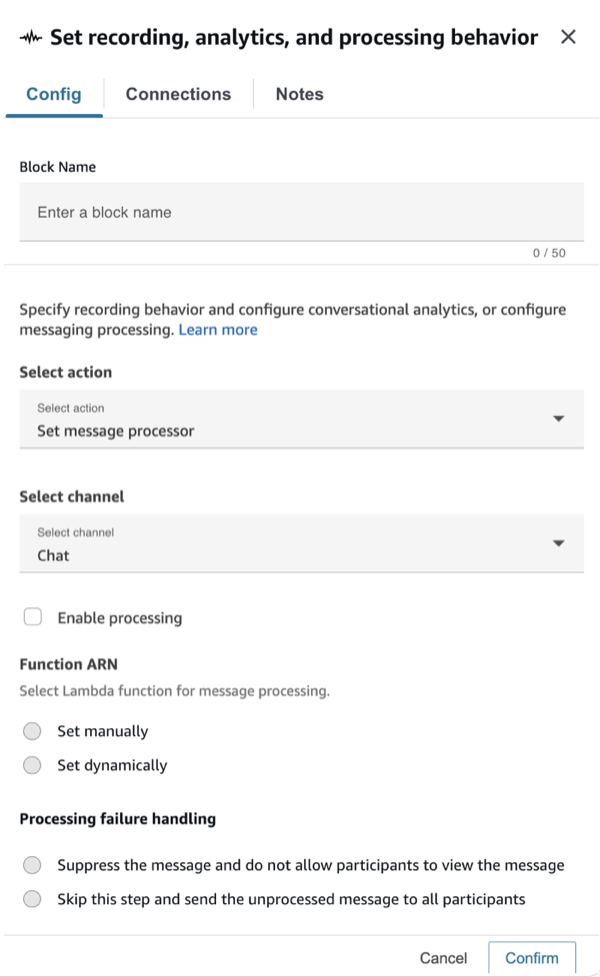Image resolution: width=600 pixels, height=977 pixels.
Task: Enable the Enable processing checkbox
Action: [31, 618]
